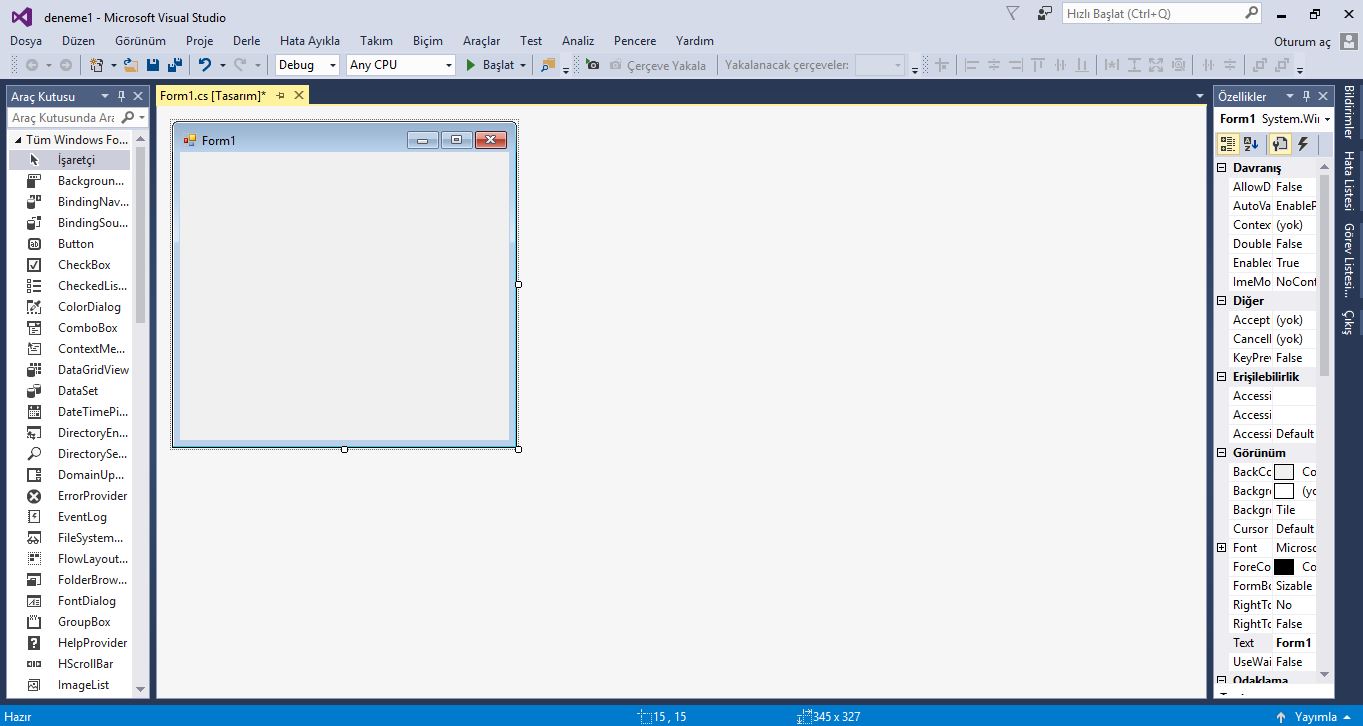Collapse the Davranış property category

[x=1221, y=168]
